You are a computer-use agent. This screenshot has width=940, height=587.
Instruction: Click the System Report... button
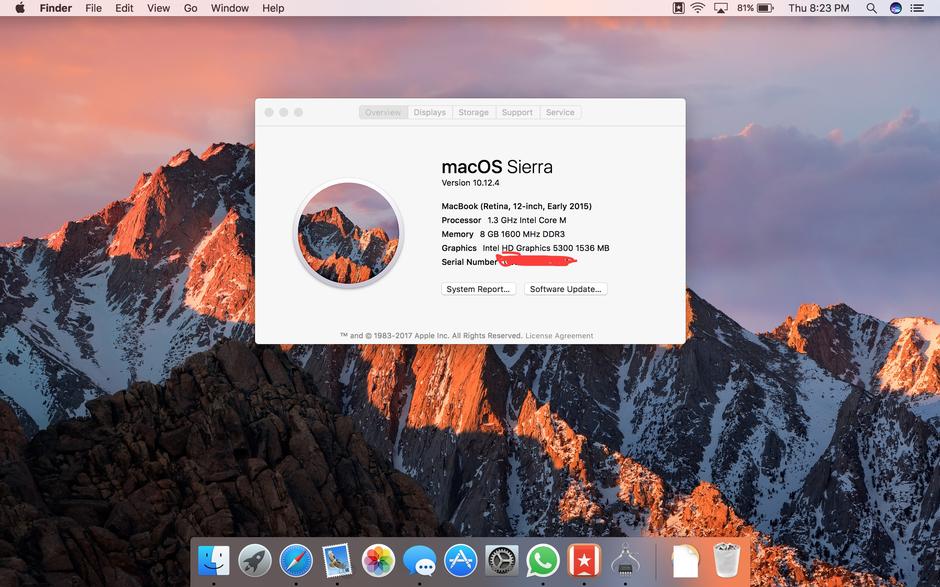(x=478, y=289)
